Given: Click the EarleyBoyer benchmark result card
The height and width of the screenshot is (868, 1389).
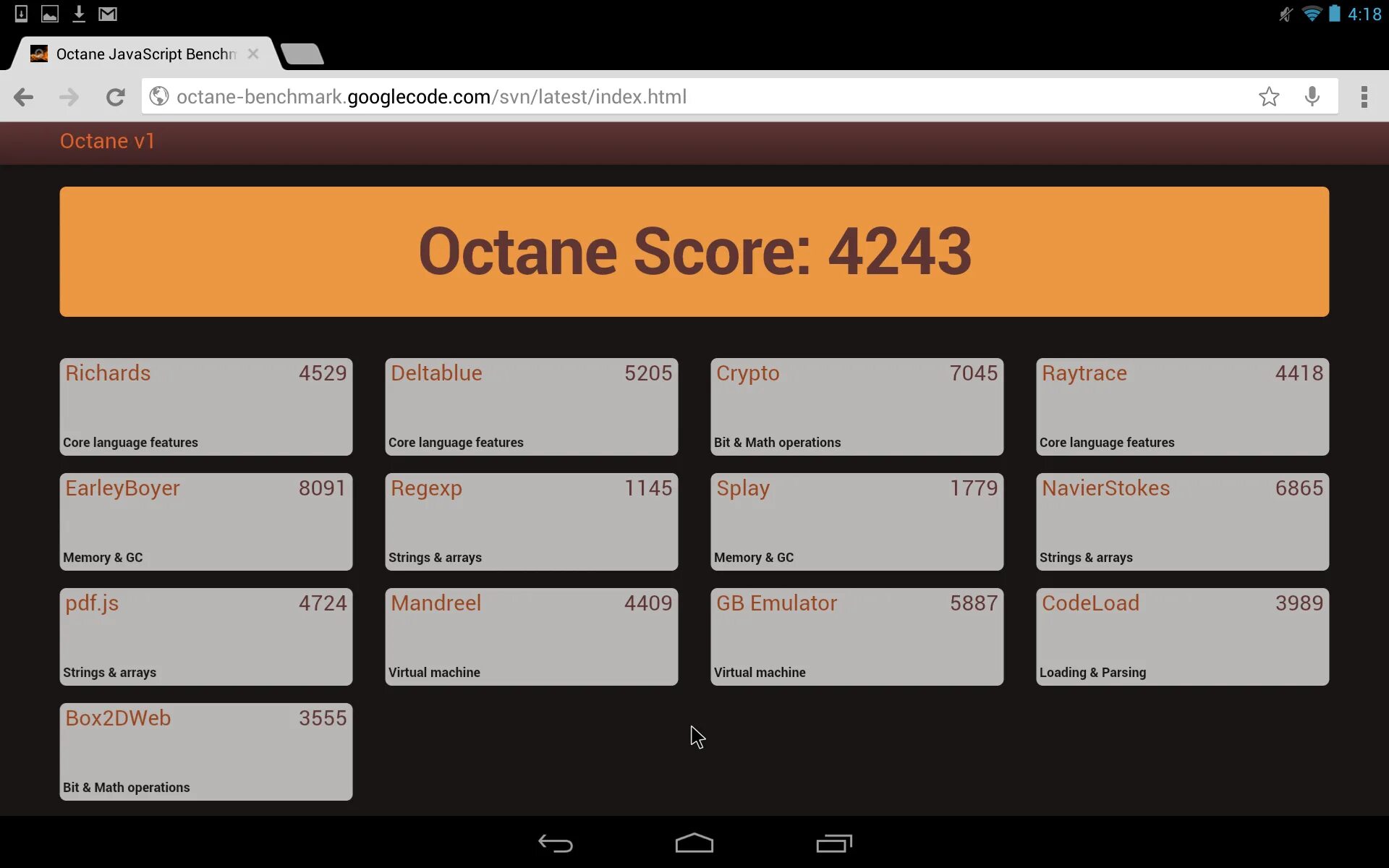Looking at the screenshot, I should tap(205, 521).
